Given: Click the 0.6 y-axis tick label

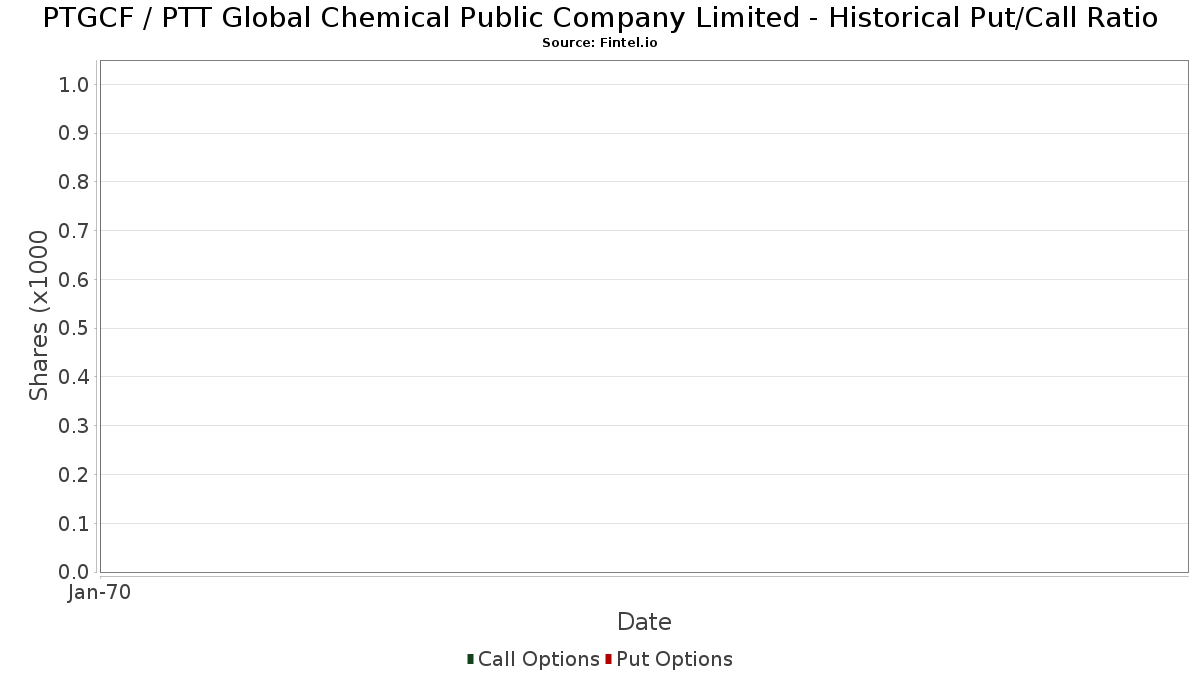Looking at the screenshot, I should tap(75, 280).
